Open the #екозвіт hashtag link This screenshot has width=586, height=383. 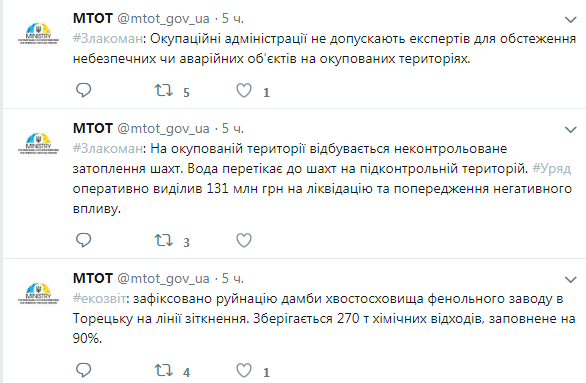click(99, 299)
